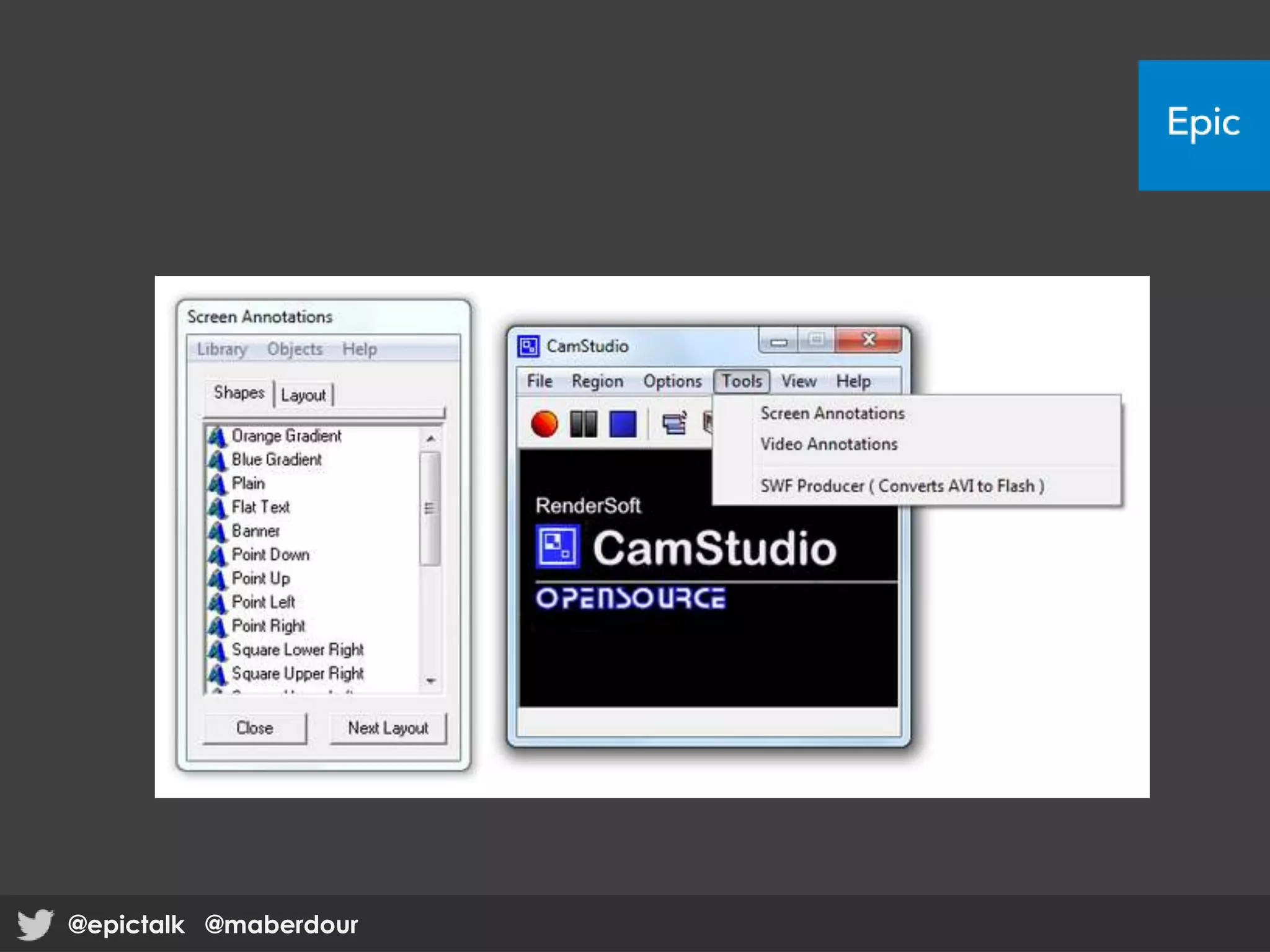The width and height of the screenshot is (1270, 952).
Task: Open the Tools menu
Action: (741, 381)
